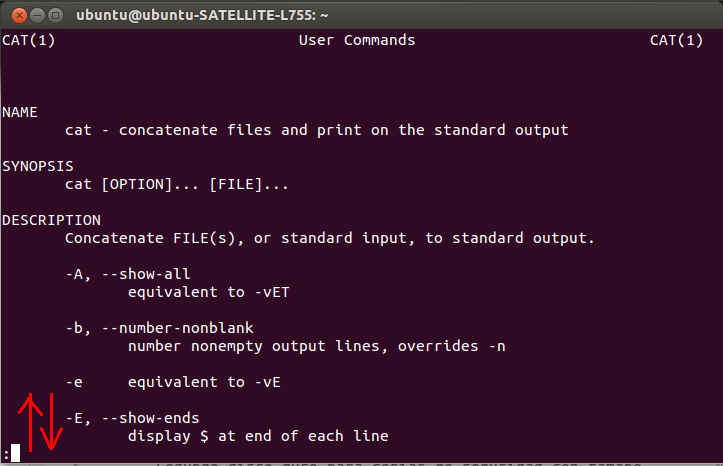Click the -e option flag

[73, 382]
